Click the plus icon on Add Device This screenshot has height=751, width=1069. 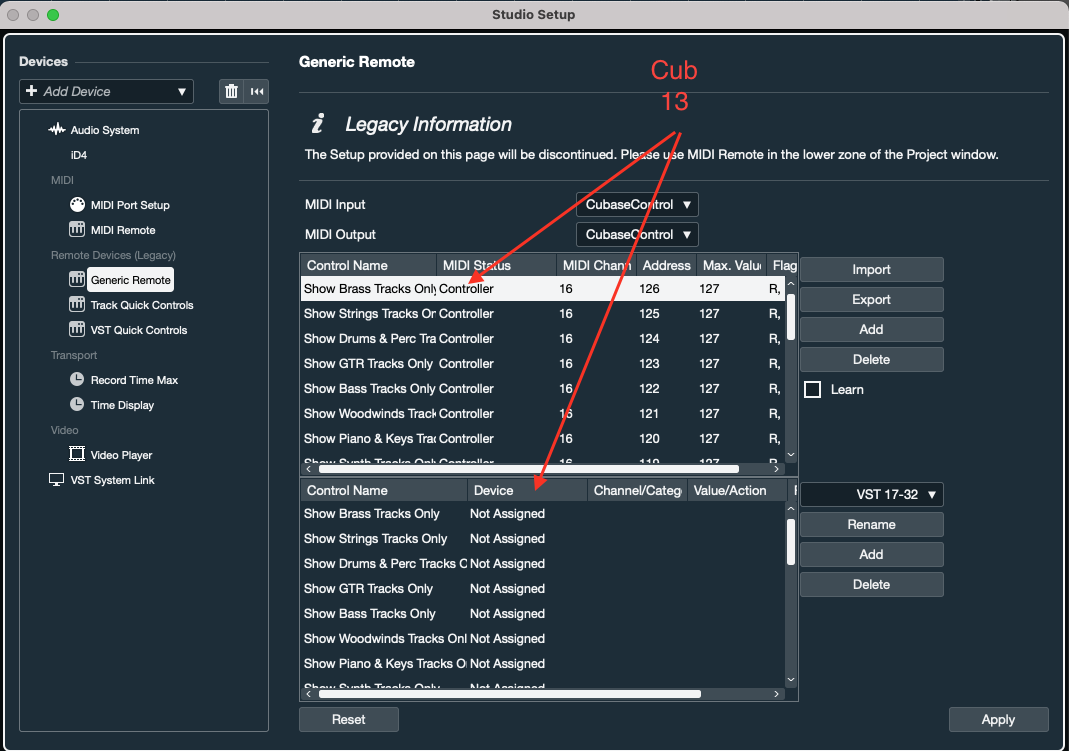pyautogui.click(x=31, y=91)
